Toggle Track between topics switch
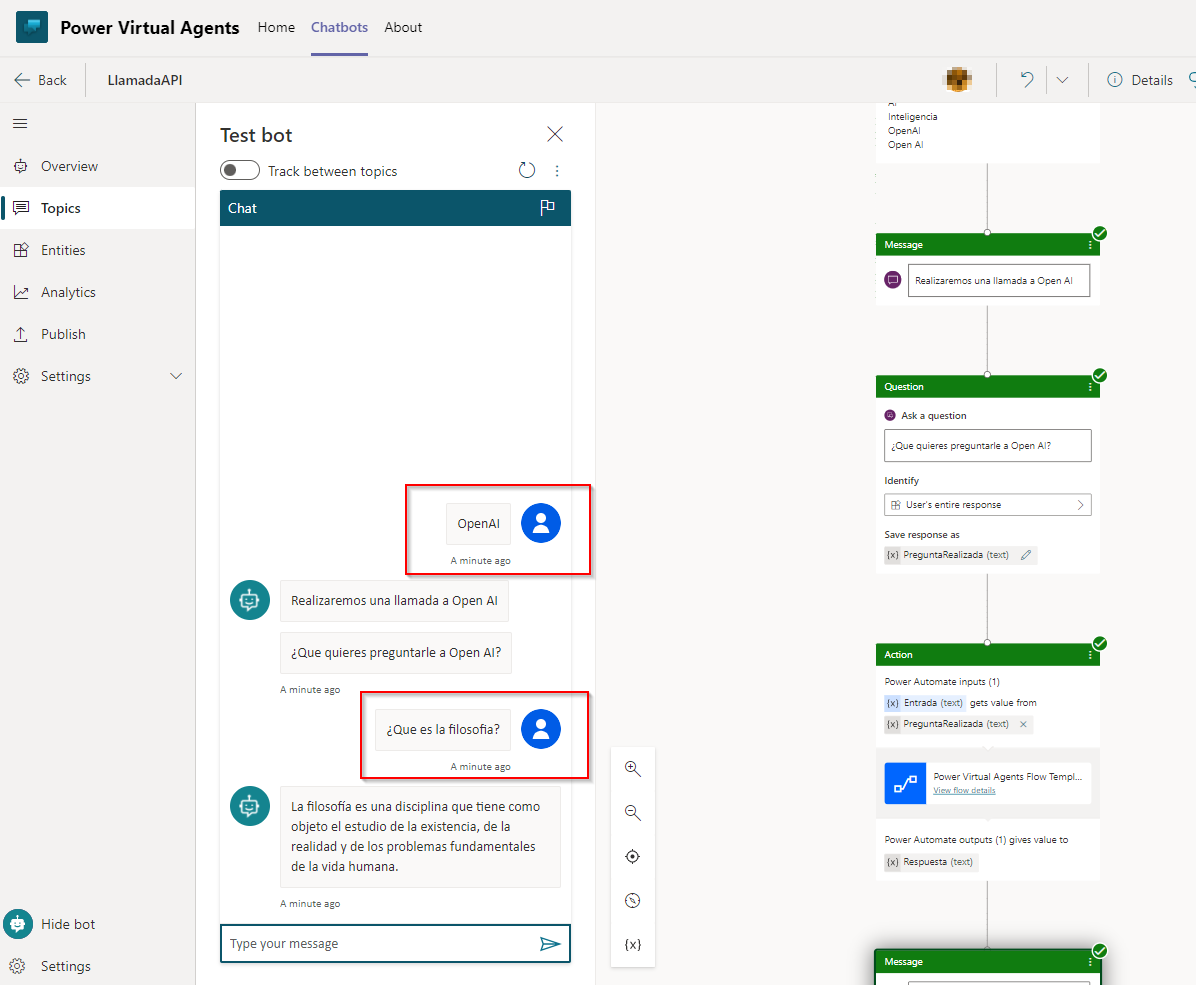 tap(240, 171)
